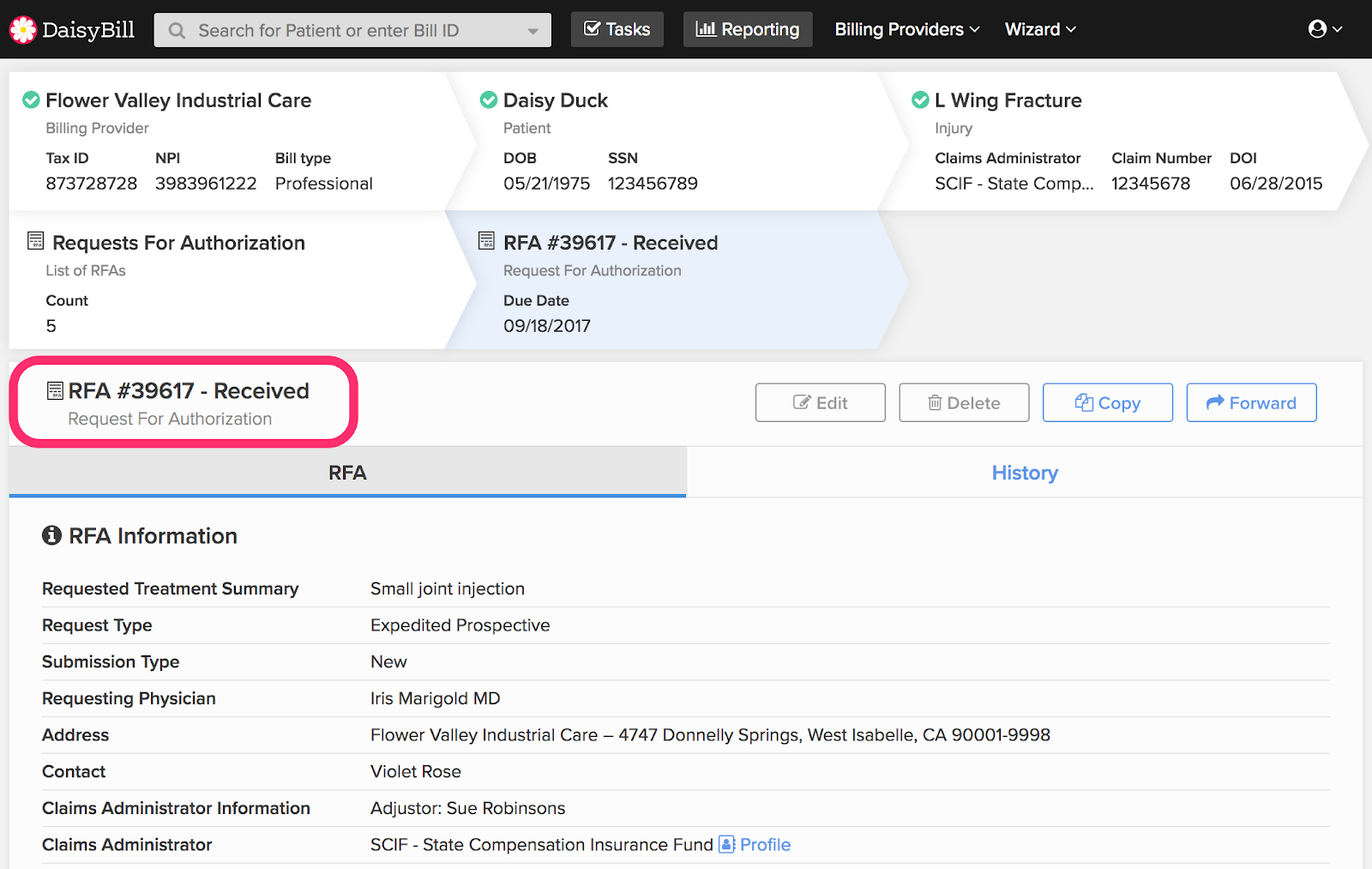Select the RFA Count value 5
This screenshot has height=869, width=1372.
[x=51, y=326]
